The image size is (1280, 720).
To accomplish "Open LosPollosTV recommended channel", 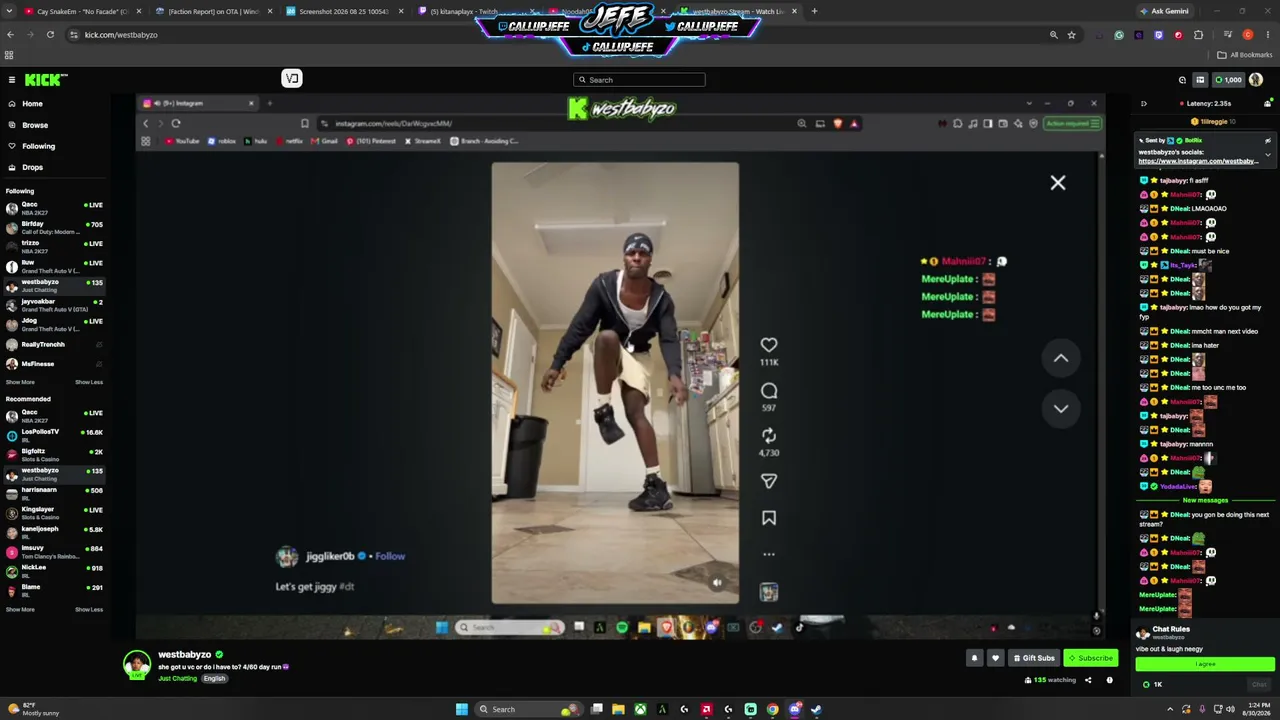I will click(x=54, y=434).
